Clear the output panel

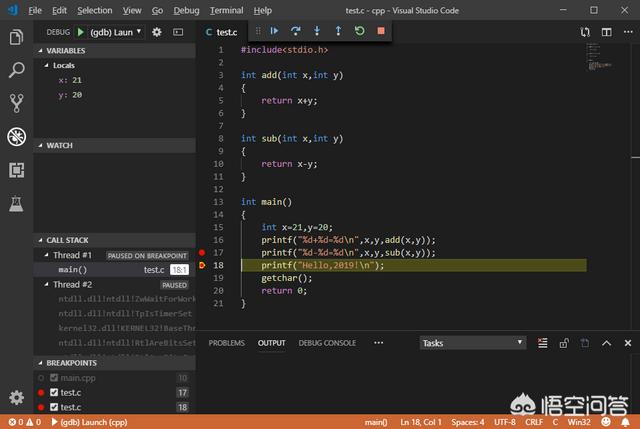tap(542, 343)
